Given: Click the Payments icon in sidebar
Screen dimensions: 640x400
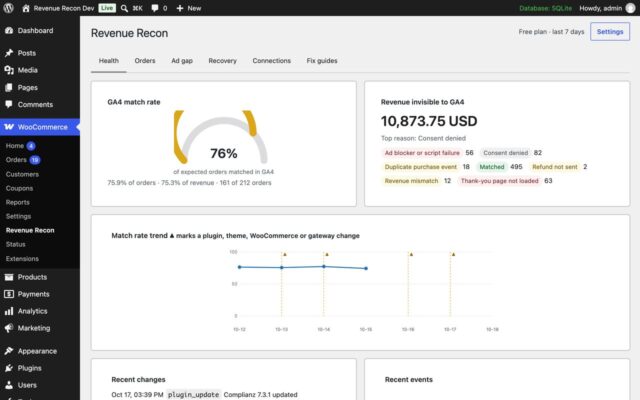Looking at the screenshot, I should coord(9,294).
